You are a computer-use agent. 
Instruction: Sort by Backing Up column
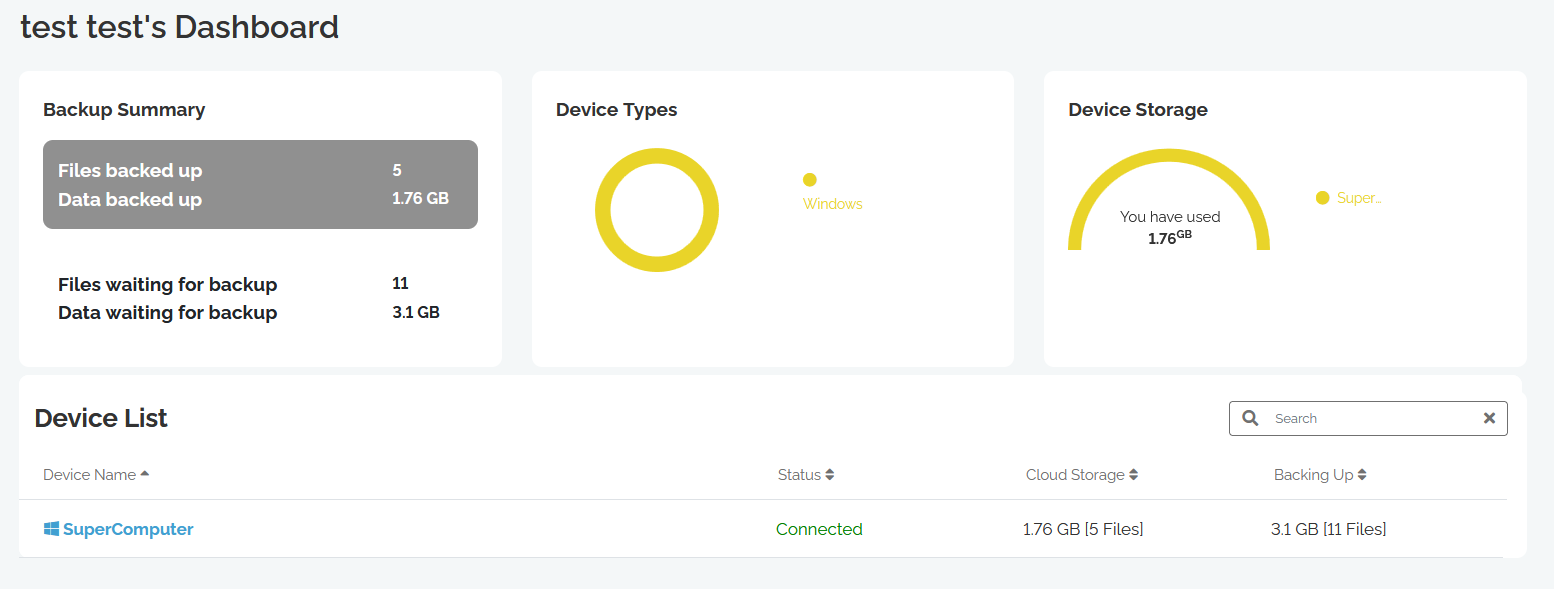(x=1320, y=475)
